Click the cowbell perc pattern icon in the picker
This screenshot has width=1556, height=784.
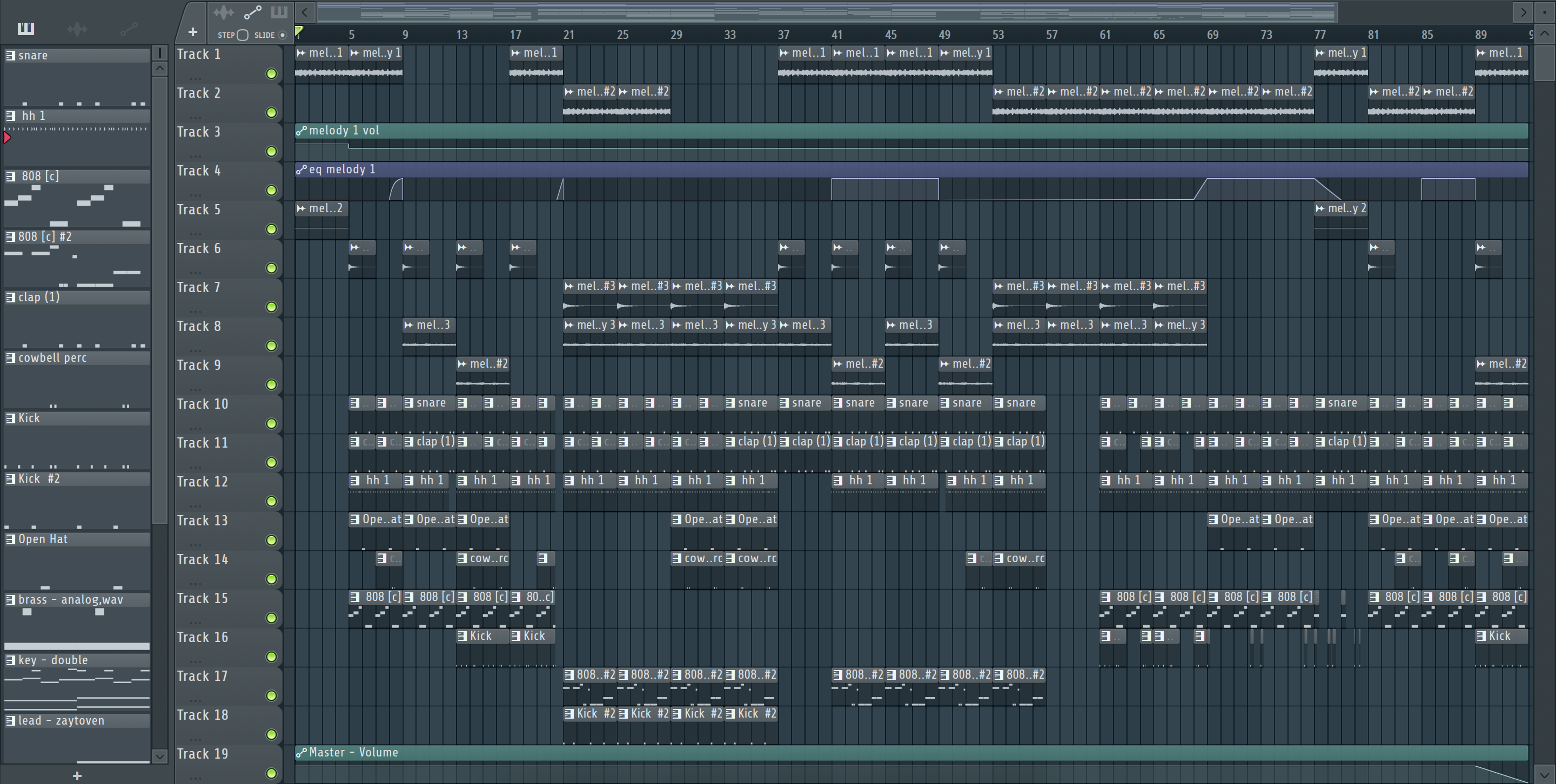point(10,358)
